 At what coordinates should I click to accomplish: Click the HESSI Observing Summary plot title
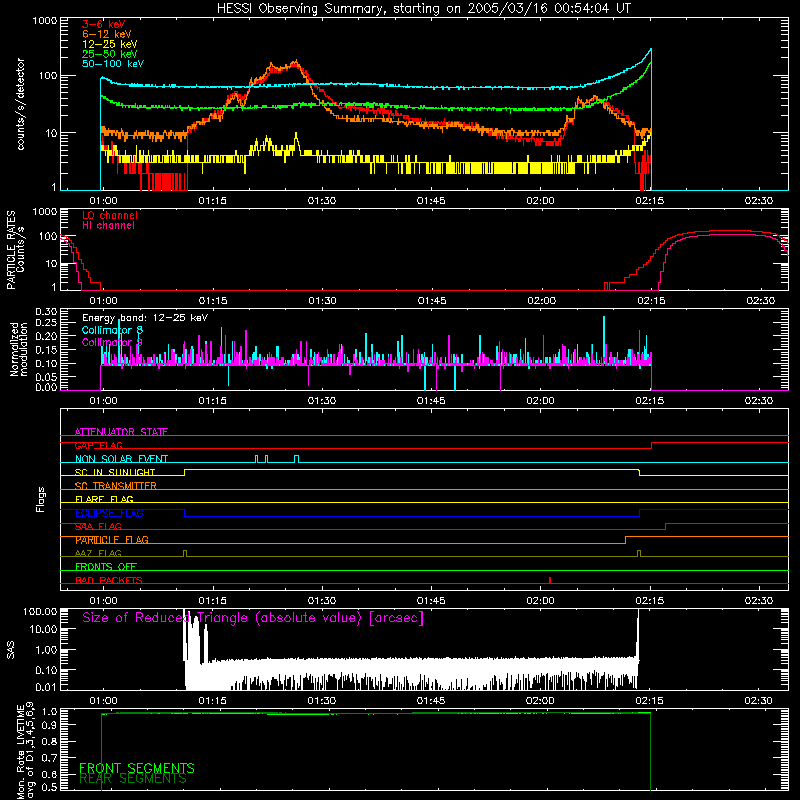point(424,9)
